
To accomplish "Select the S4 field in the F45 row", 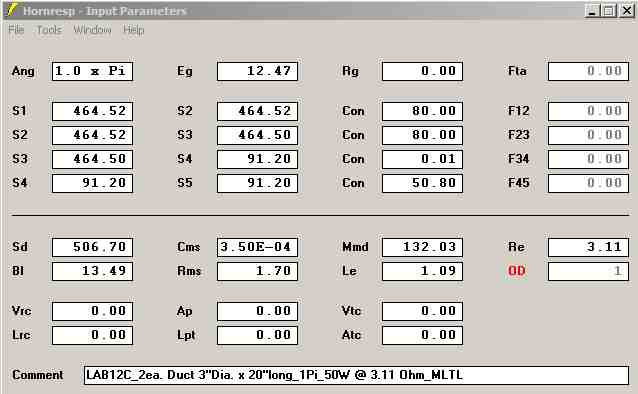I will coord(92,183).
